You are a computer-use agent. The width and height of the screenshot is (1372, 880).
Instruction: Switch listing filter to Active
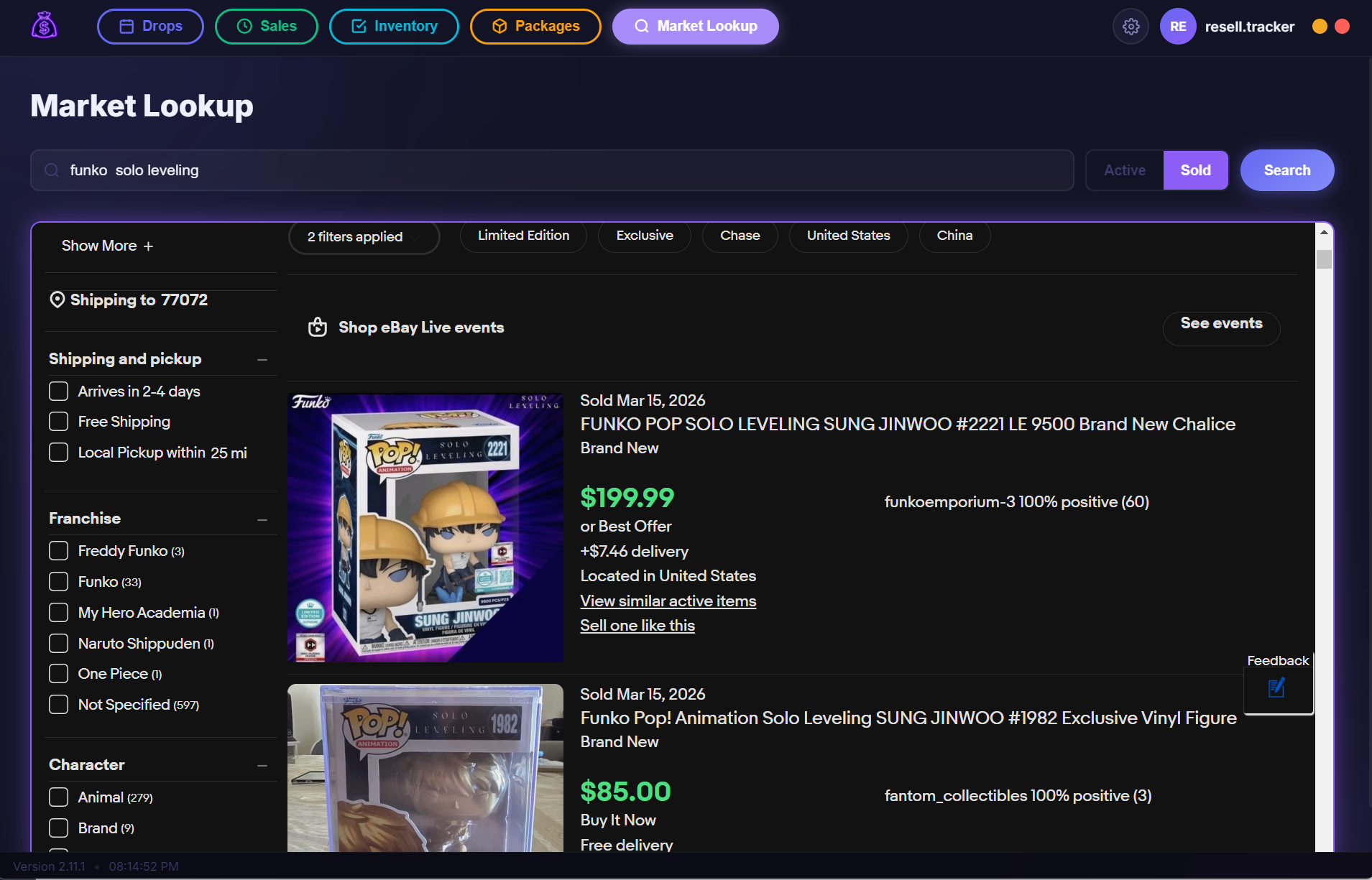(1124, 170)
